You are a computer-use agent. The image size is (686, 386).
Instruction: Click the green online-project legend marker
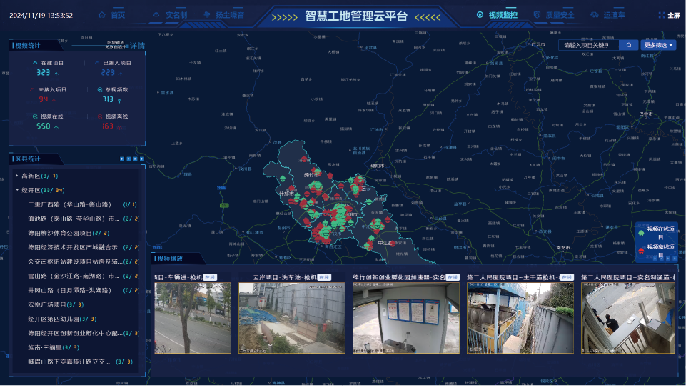coord(641,232)
